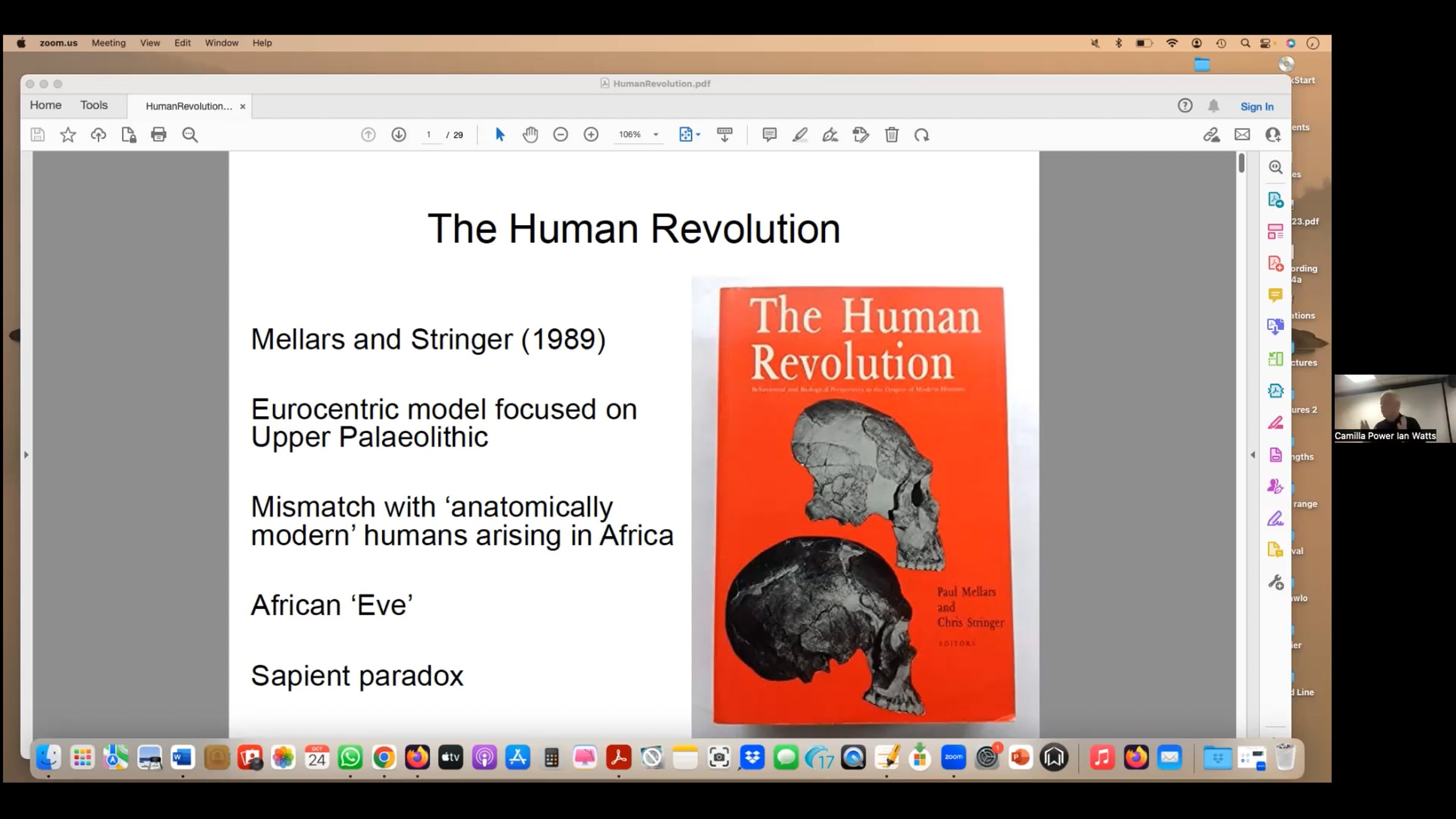Screen dimensions: 1456x819
Task: Open the Apple menu
Action: point(21,43)
